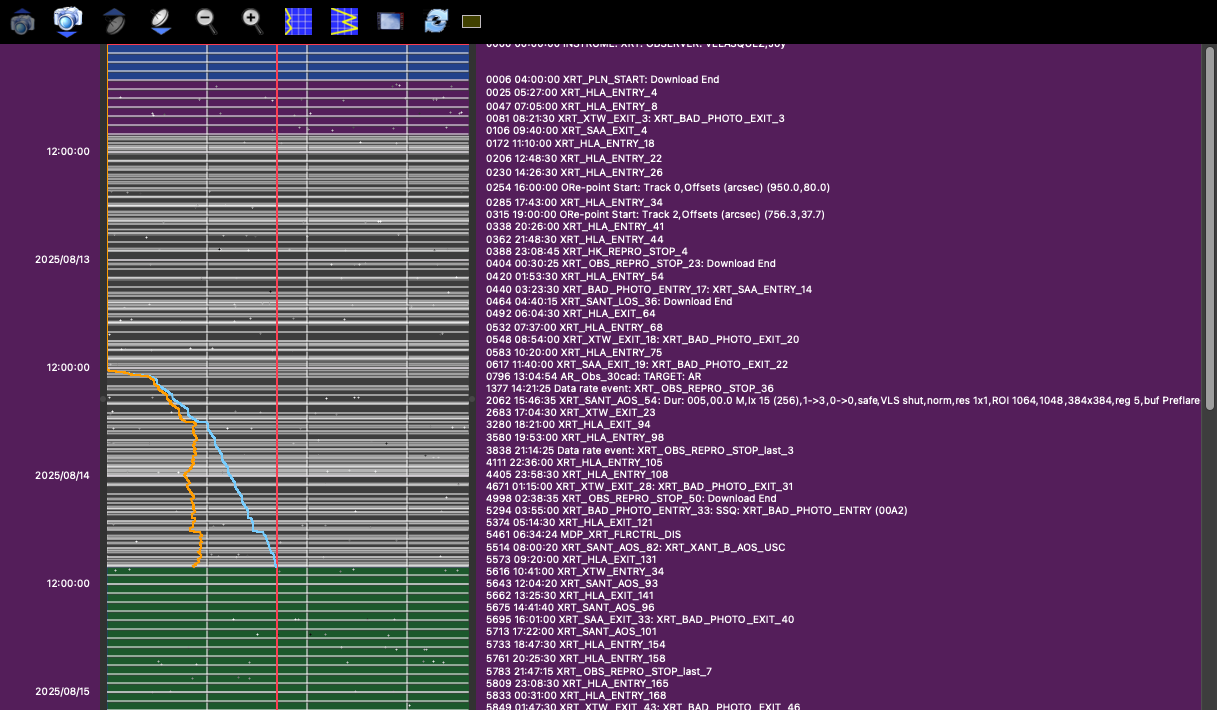Click the refresh arrows icon
Screen dimensions: 1217x710
point(436,21)
